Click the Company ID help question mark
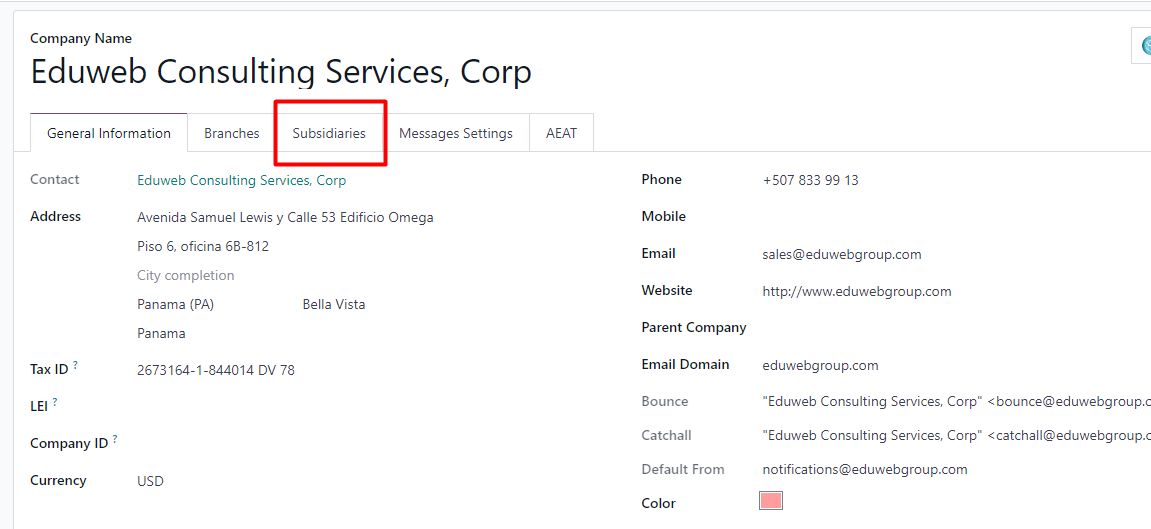1151x529 pixels. click(115, 439)
